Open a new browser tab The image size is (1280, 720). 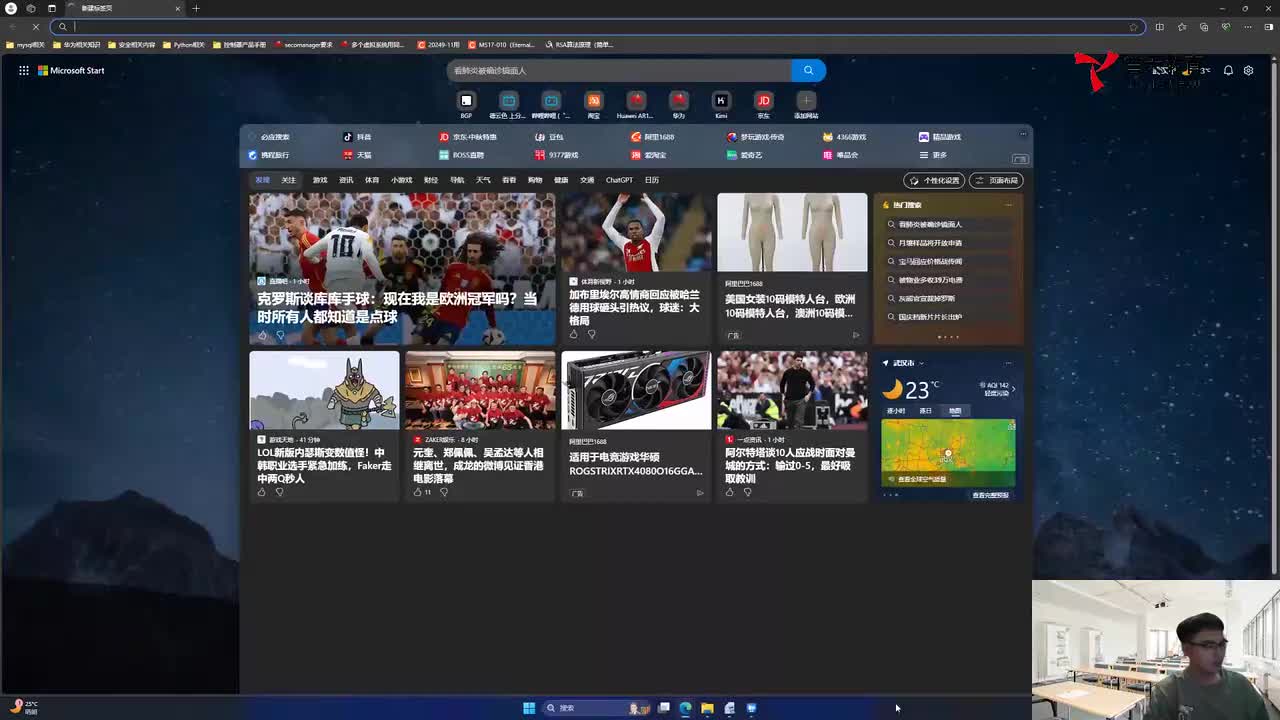[196, 8]
